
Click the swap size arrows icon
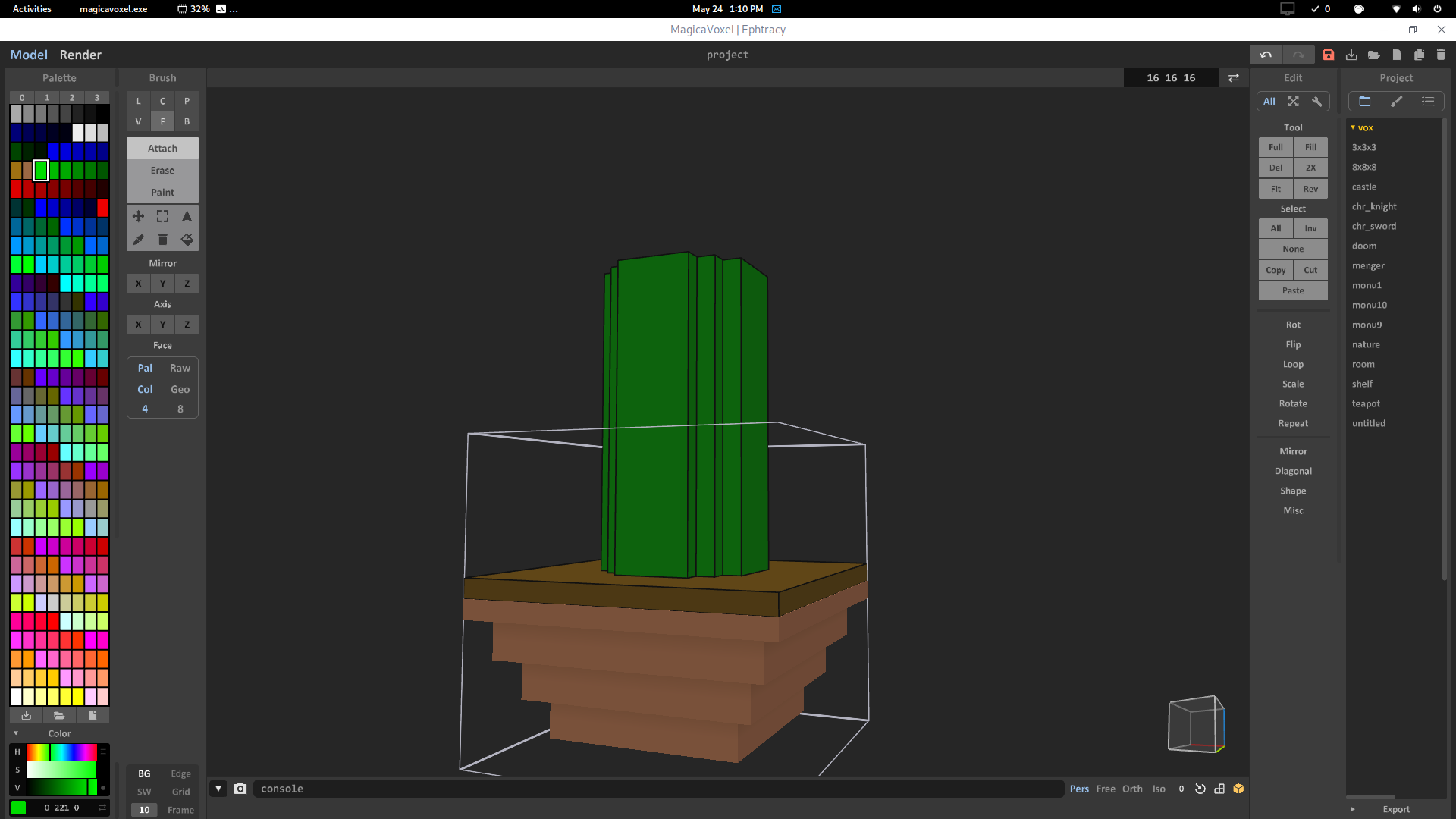[x=1234, y=77]
